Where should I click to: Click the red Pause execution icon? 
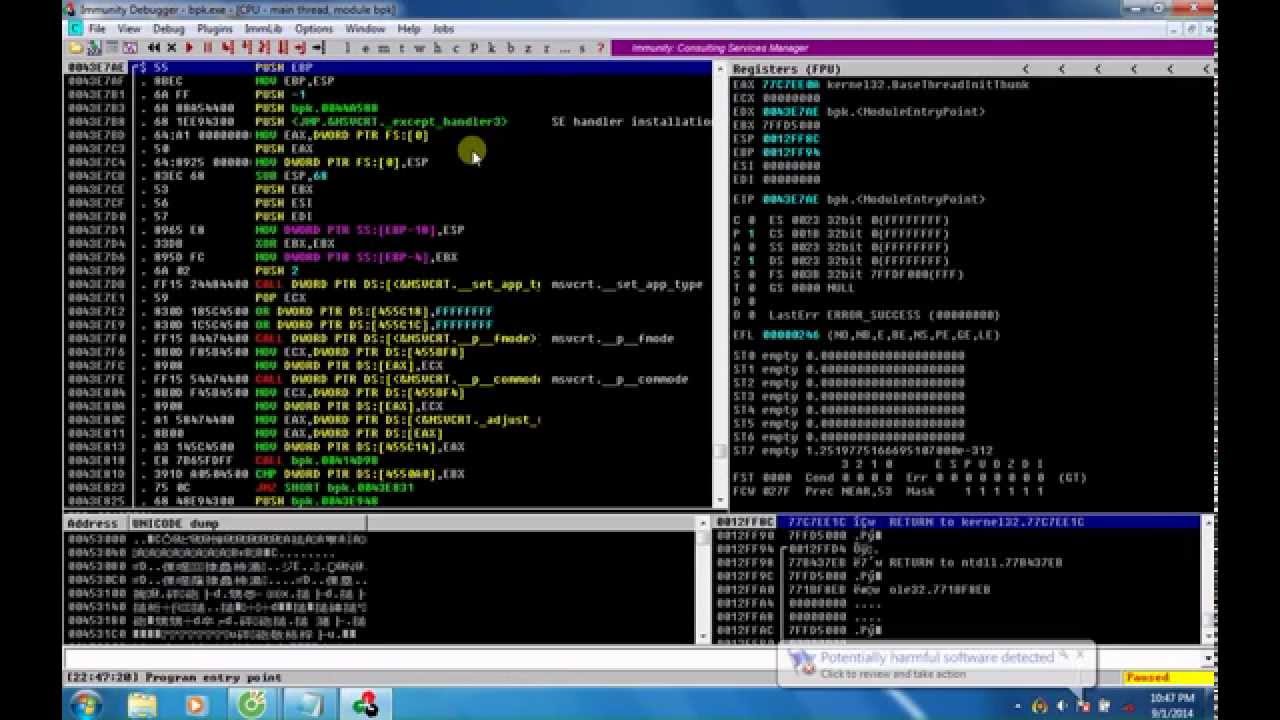[x=208, y=48]
